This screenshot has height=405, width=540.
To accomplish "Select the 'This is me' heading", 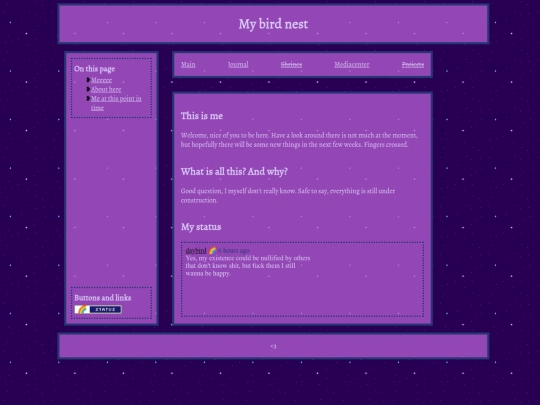I will (x=202, y=116).
